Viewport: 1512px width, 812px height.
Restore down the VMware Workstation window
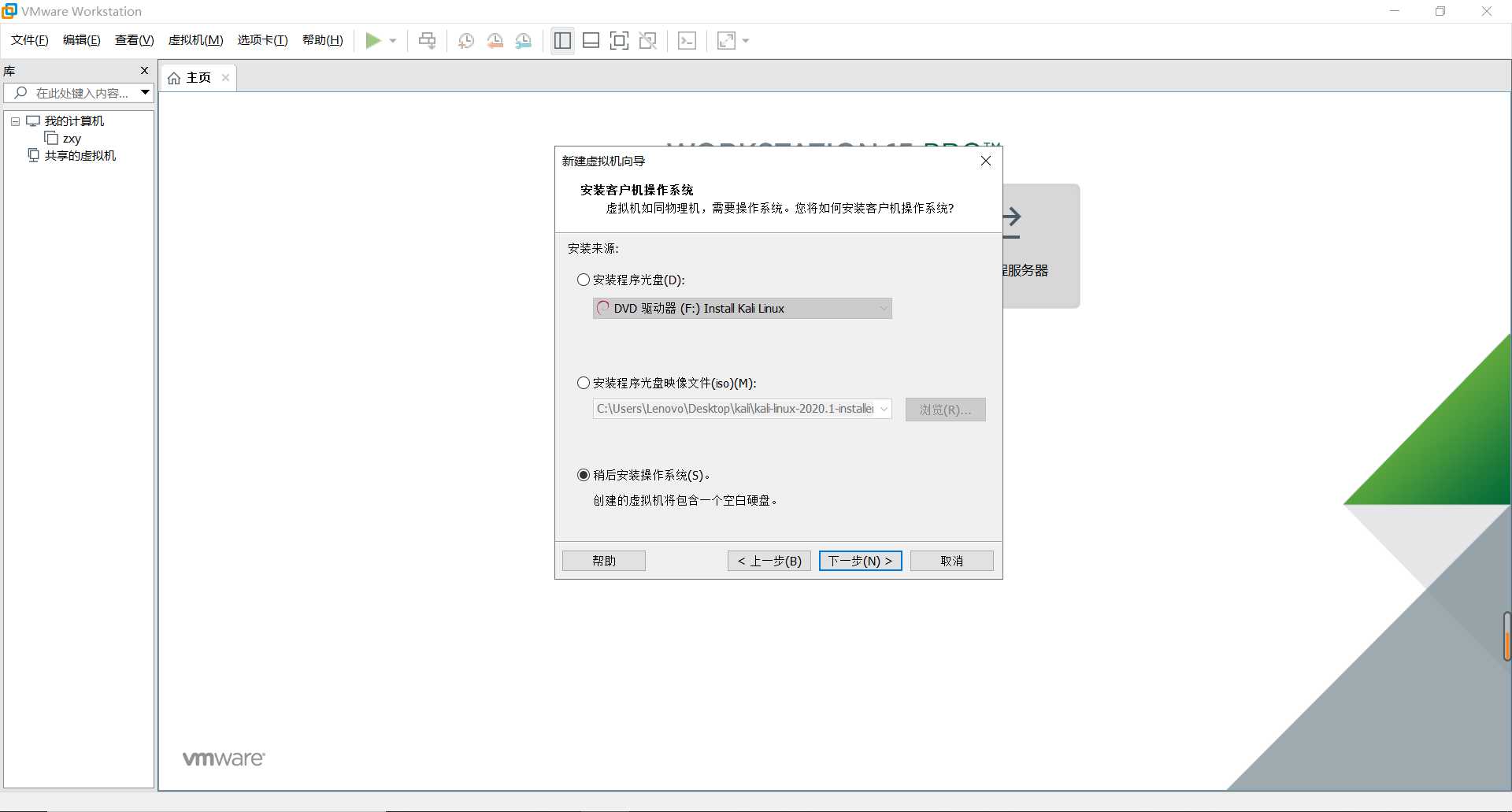(x=1440, y=11)
